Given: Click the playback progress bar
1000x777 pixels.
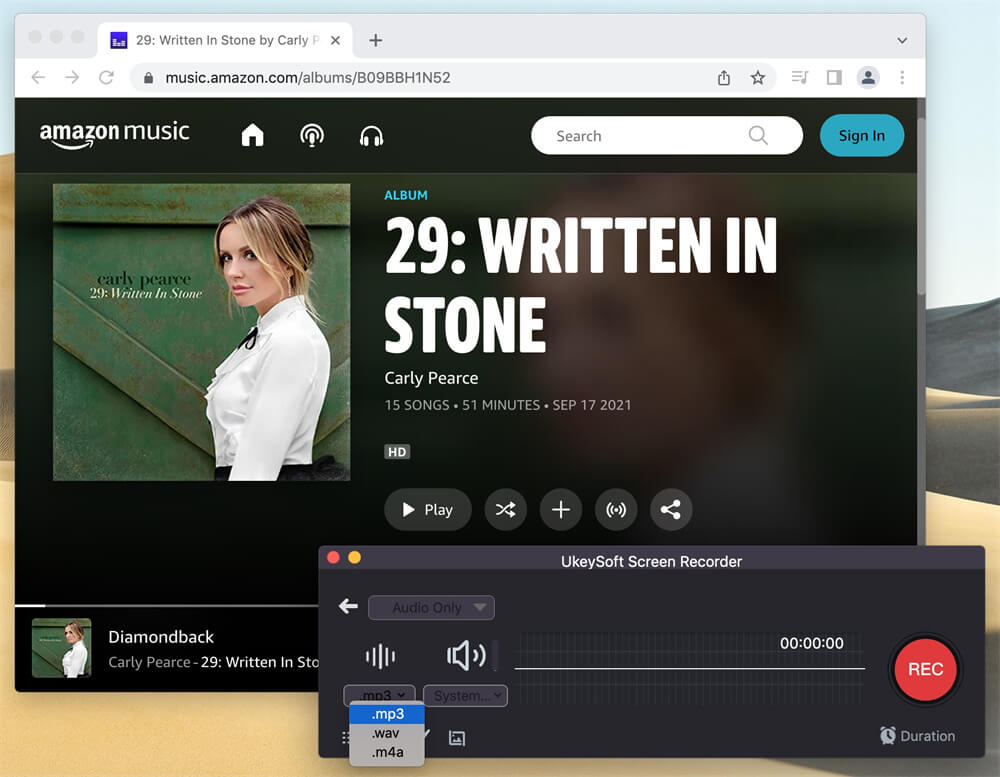Looking at the screenshot, I should (166, 605).
